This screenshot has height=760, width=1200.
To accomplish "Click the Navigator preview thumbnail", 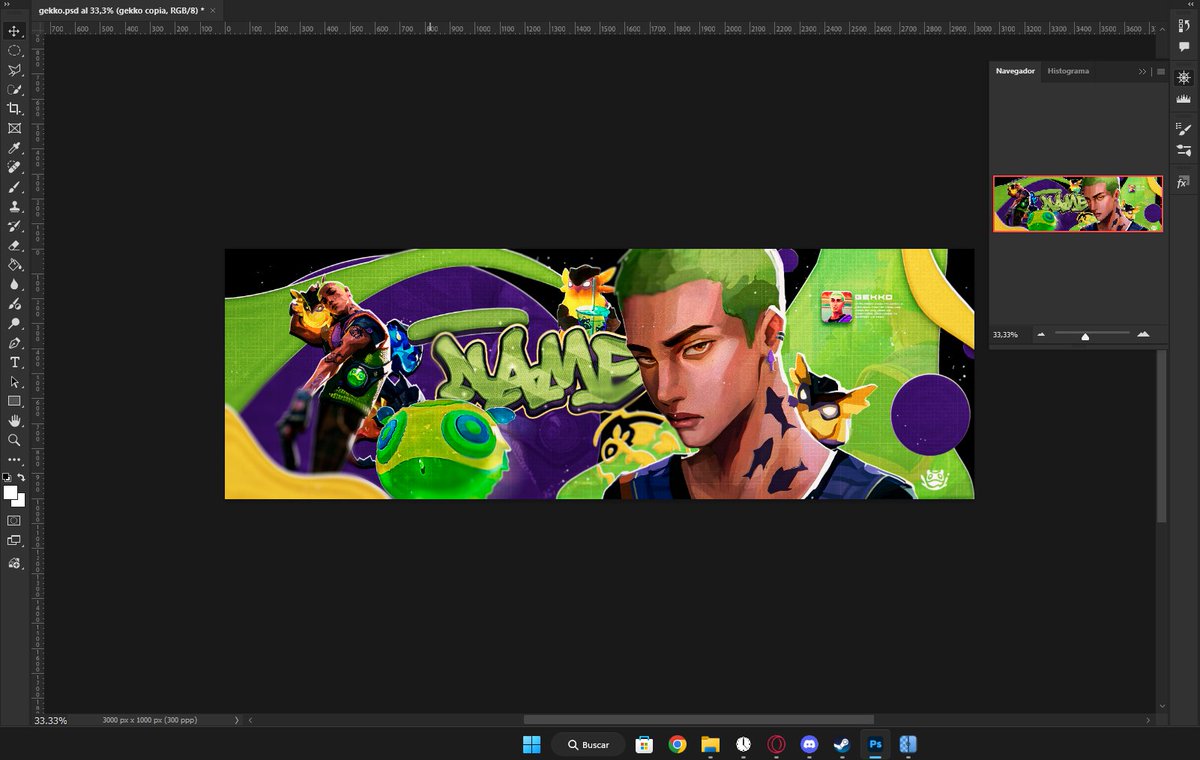I will tap(1078, 204).
